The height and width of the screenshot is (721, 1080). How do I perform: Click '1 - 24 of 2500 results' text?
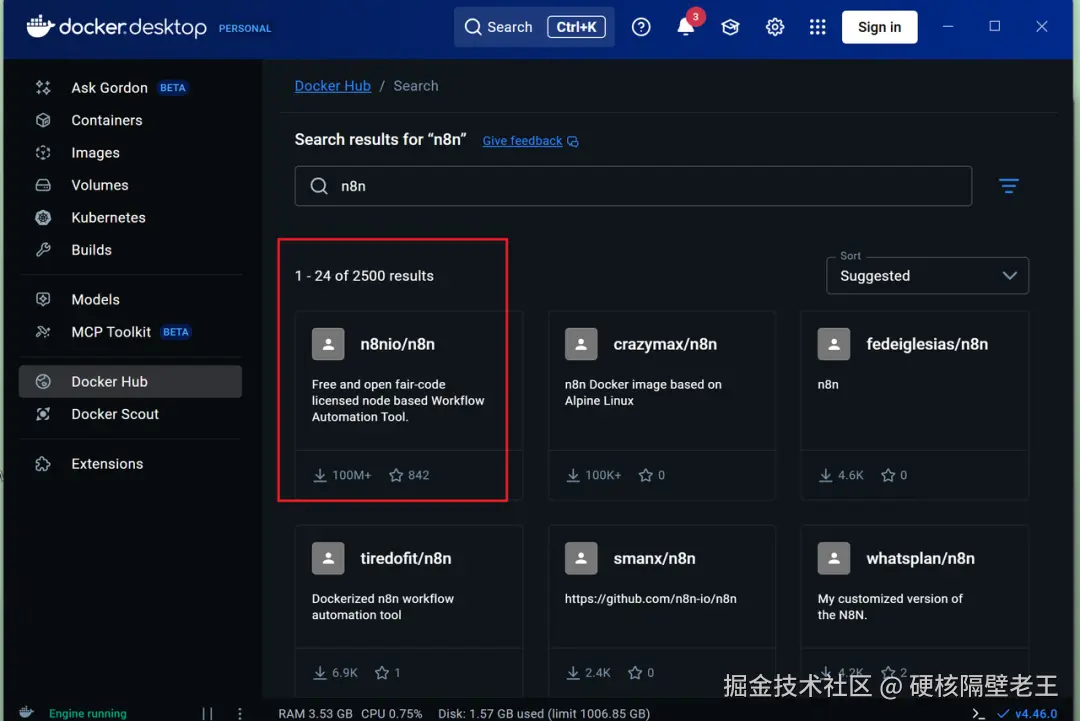coord(364,275)
